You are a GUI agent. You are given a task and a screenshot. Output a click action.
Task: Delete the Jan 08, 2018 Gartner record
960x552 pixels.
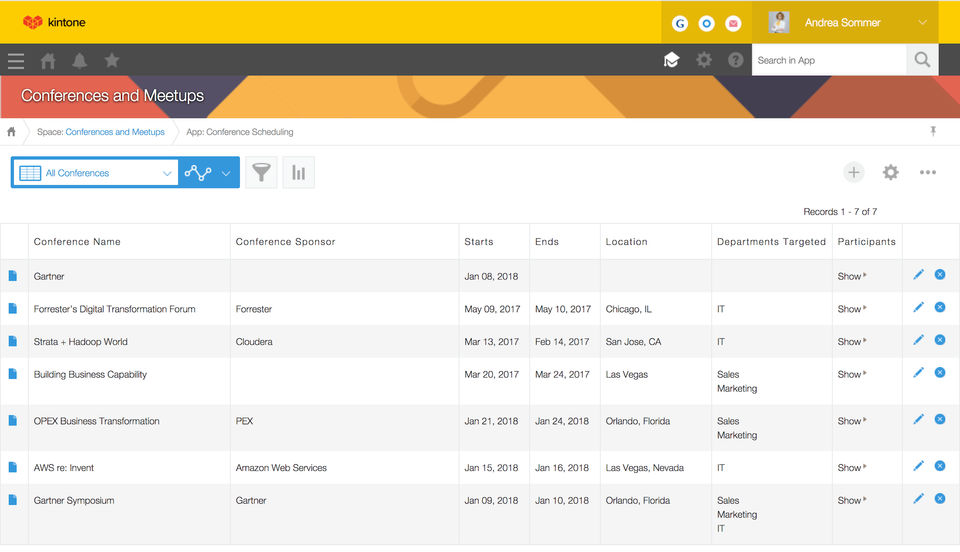click(x=940, y=274)
